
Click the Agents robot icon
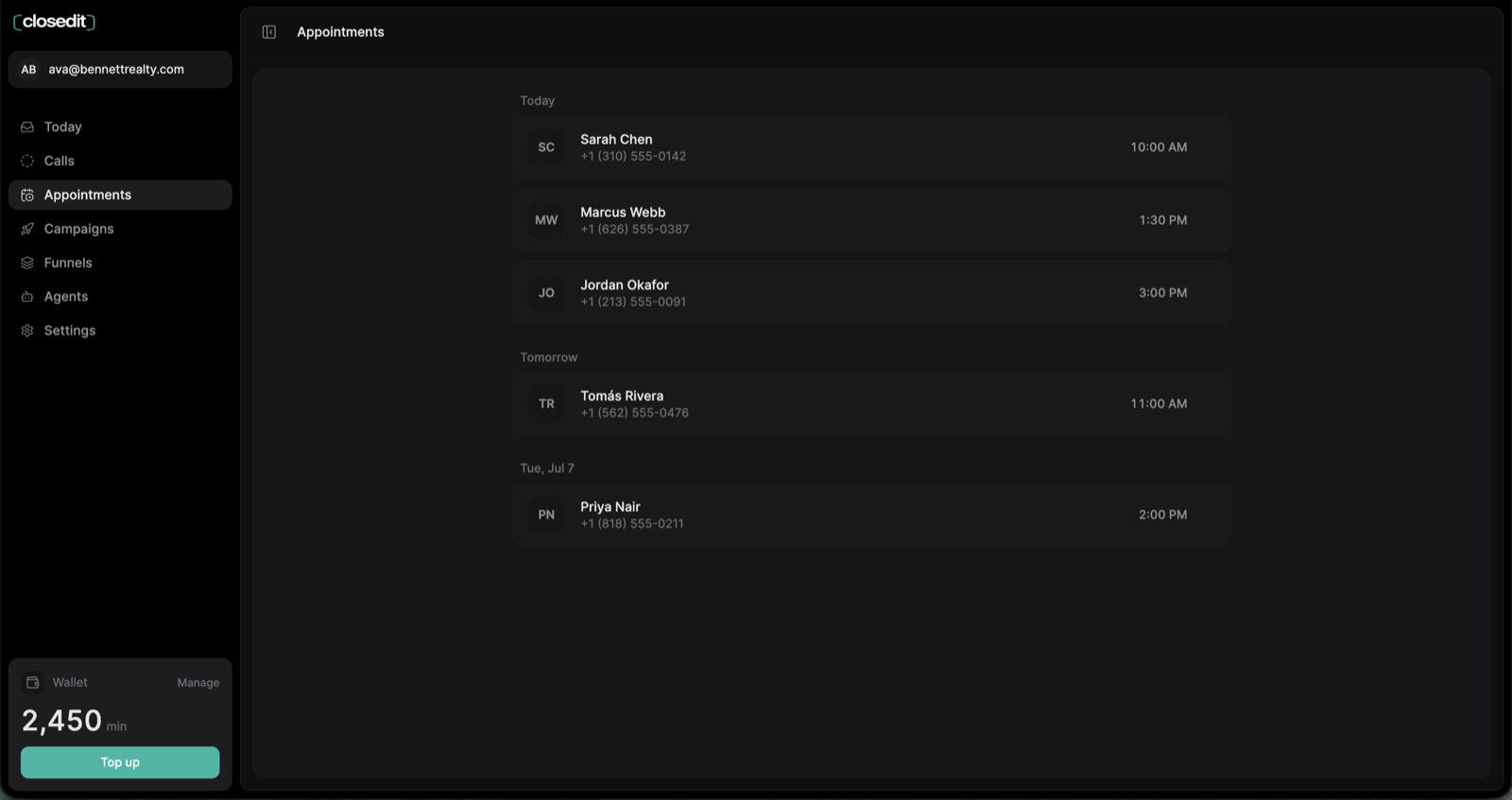tap(27, 297)
